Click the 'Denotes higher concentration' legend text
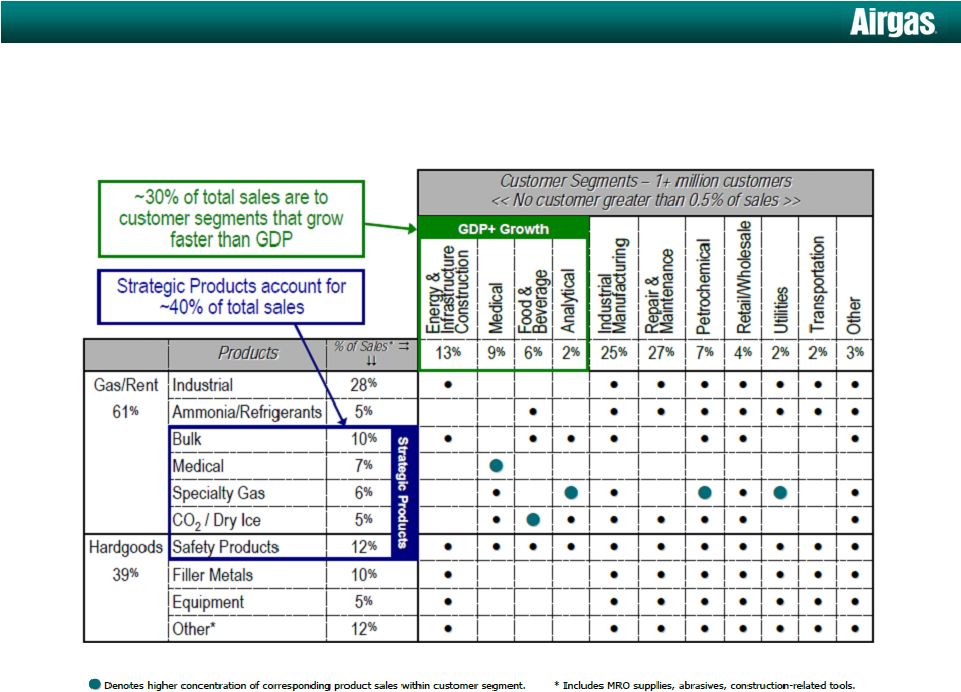 [x=314, y=685]
